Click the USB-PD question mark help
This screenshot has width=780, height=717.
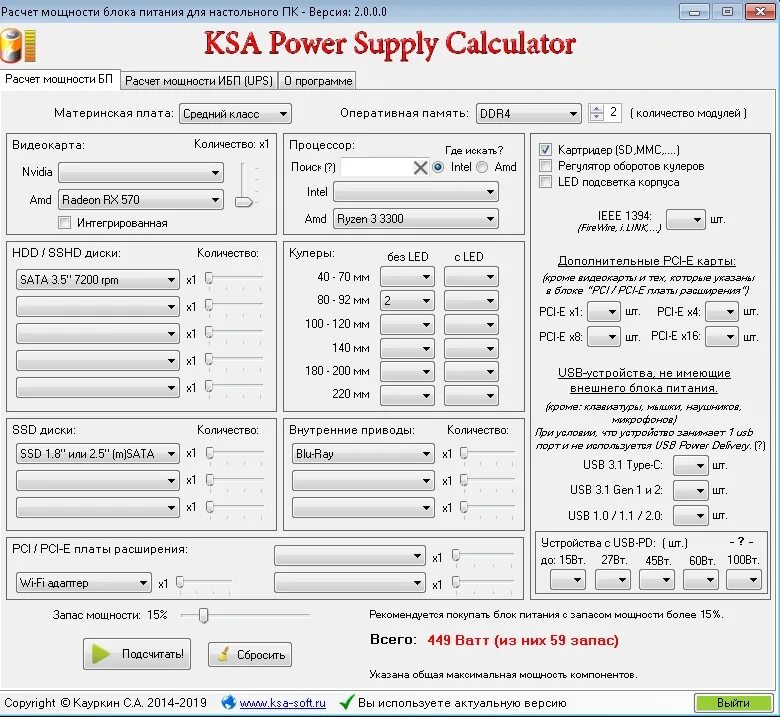click(741, 542)
